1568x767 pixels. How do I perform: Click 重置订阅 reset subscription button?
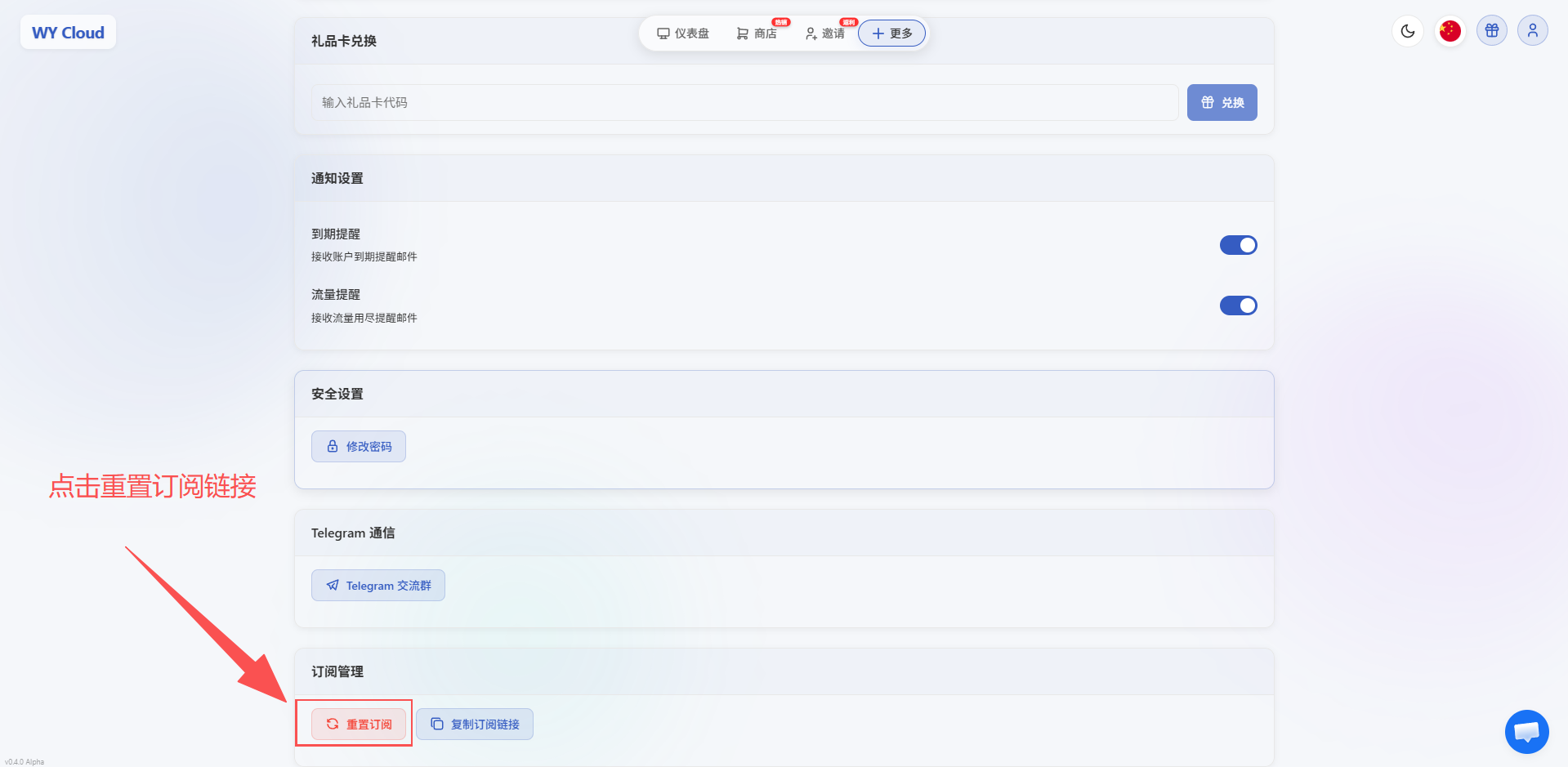(359, 725)
